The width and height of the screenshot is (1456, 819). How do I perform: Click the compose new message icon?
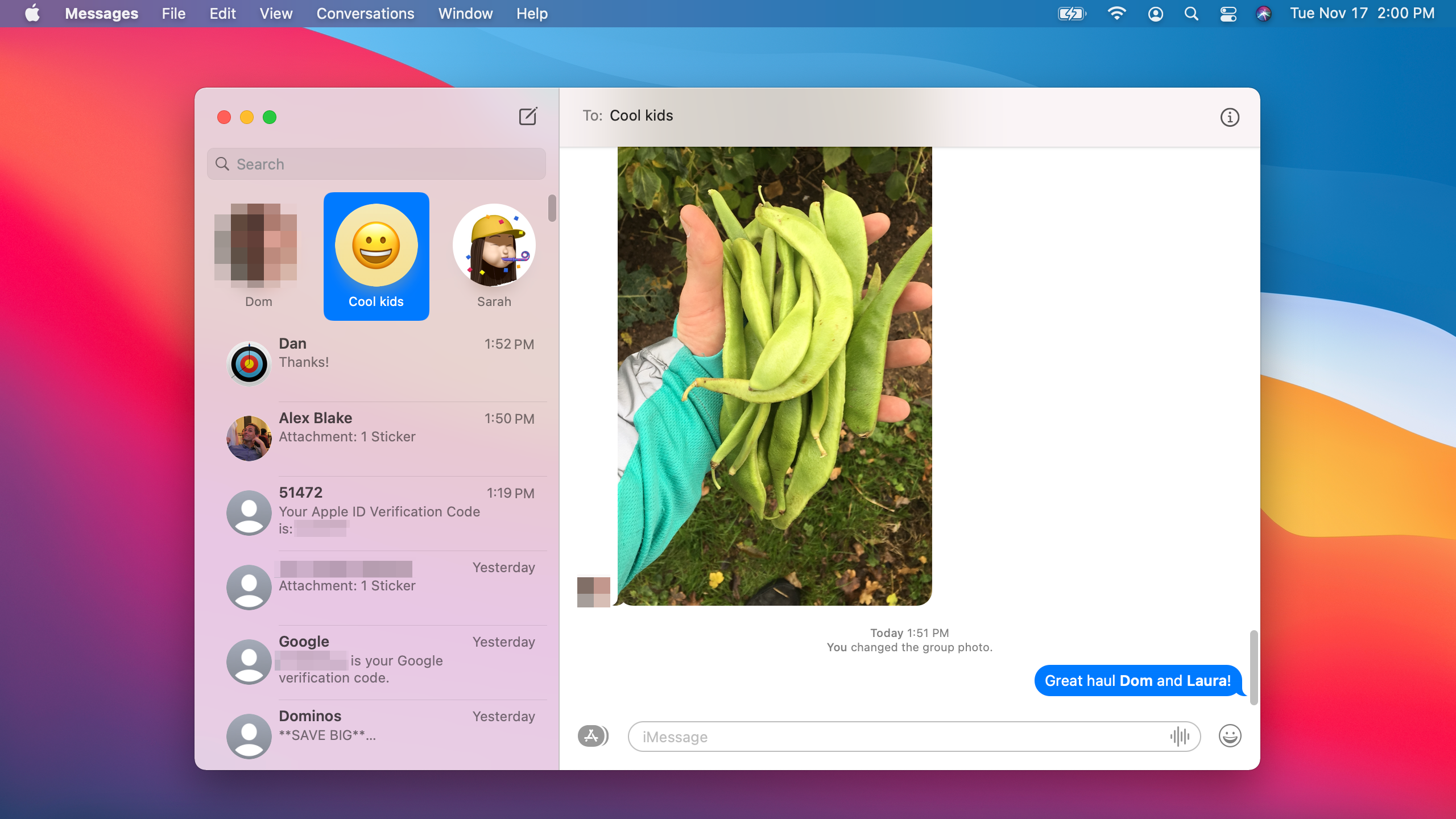527,117
